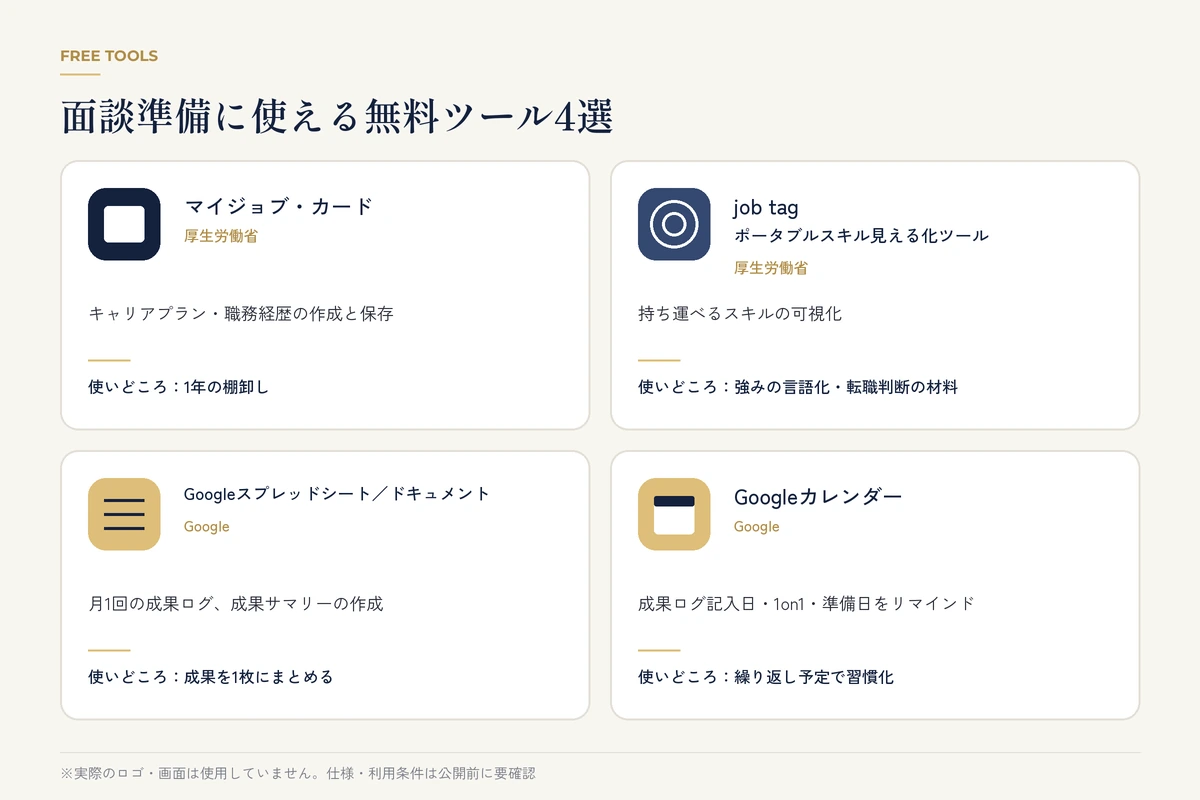The height and width of the screenshot is (800, 1200).
Task: Select the Googleスプレッドシート／ドキュメント title
Action: (x=337, y=494)
